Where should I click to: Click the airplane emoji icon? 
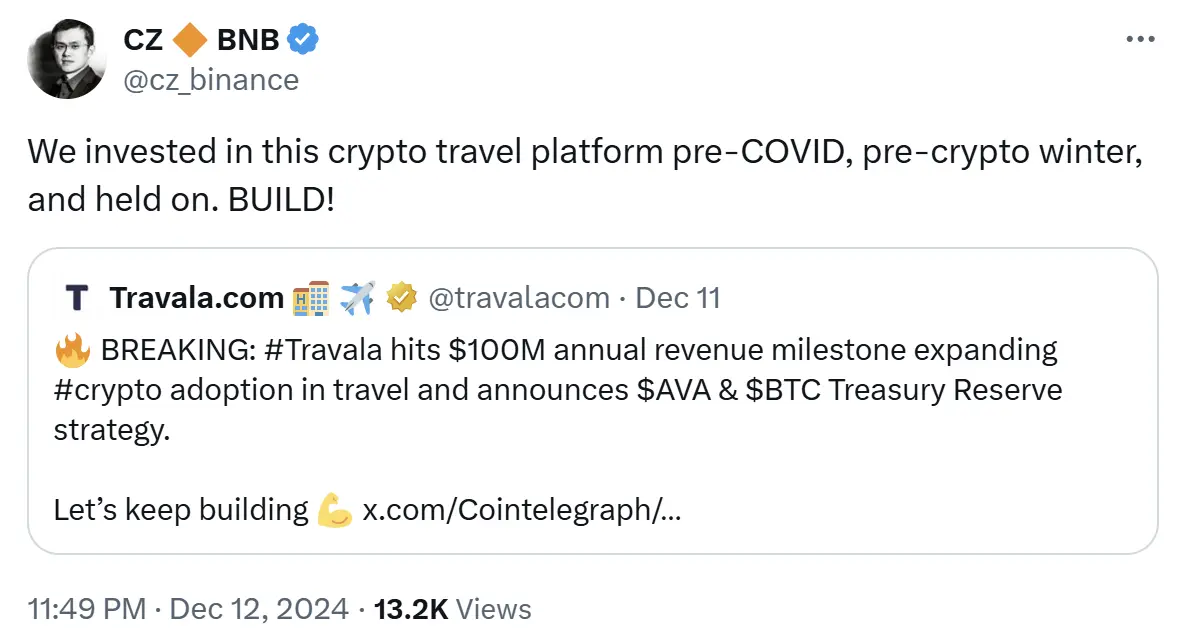(356, 298)
